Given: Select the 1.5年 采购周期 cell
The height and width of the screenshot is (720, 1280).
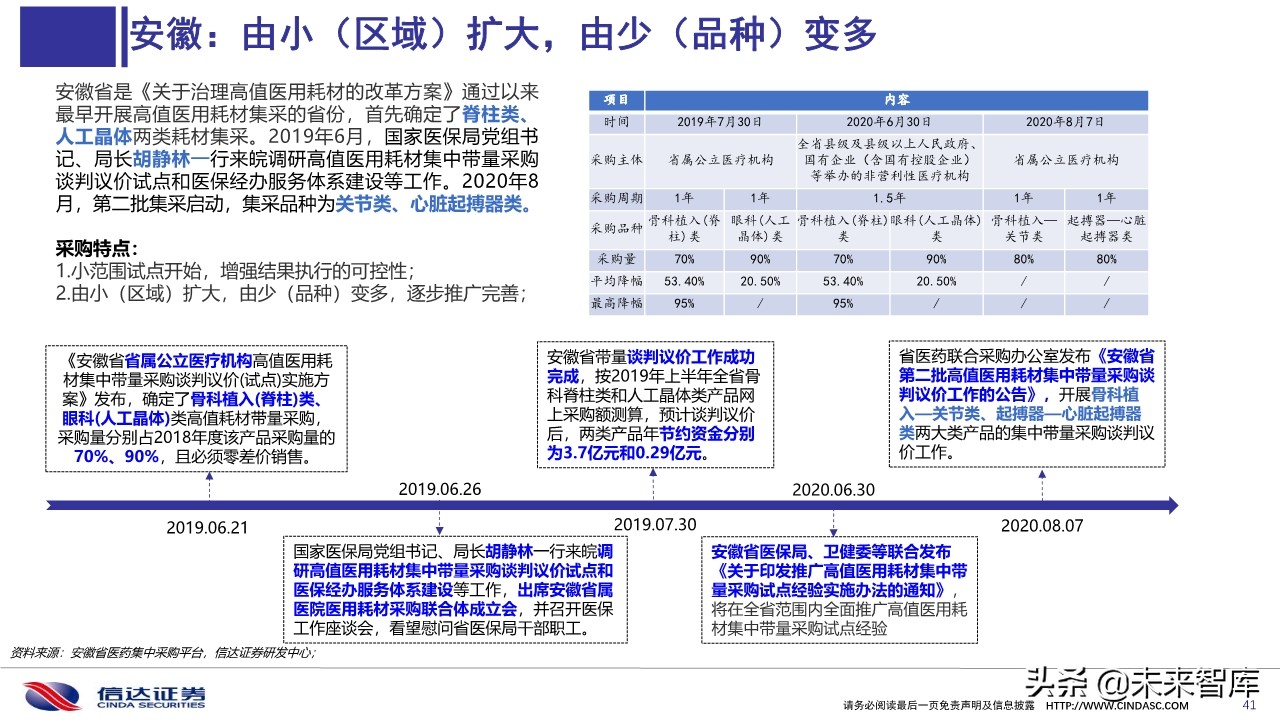Looking at the screenshot, I should pyautogui.click(x=890, y=198).
